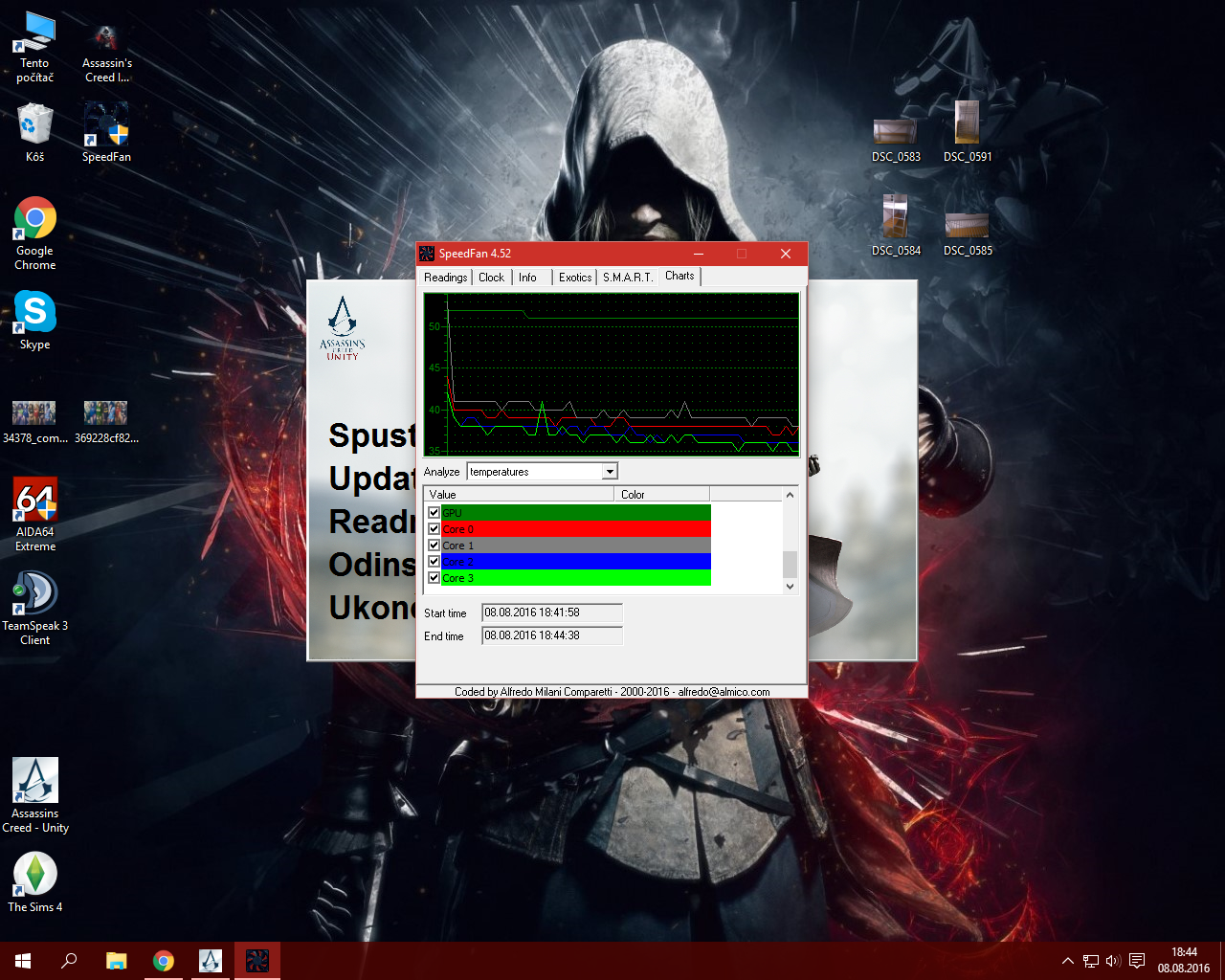Select the DSC_0585 image file
Viewport: 1225px width, 980px height.
pos(968,234)
